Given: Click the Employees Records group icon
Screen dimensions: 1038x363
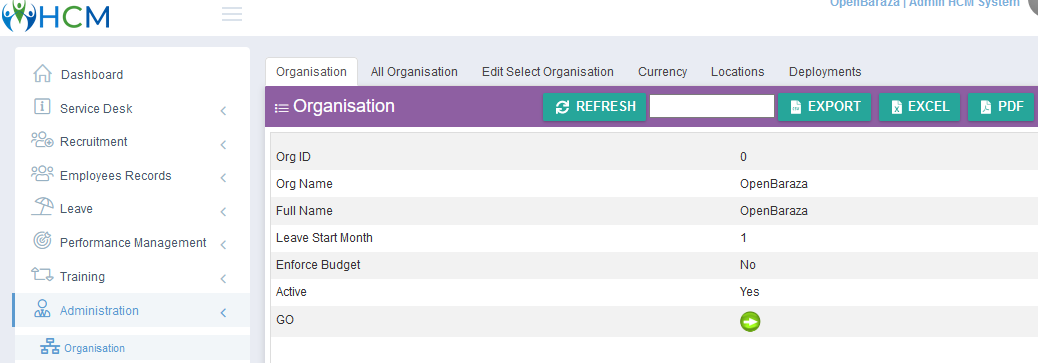Looking at the screenshot, I should click(x=42, y=174).
